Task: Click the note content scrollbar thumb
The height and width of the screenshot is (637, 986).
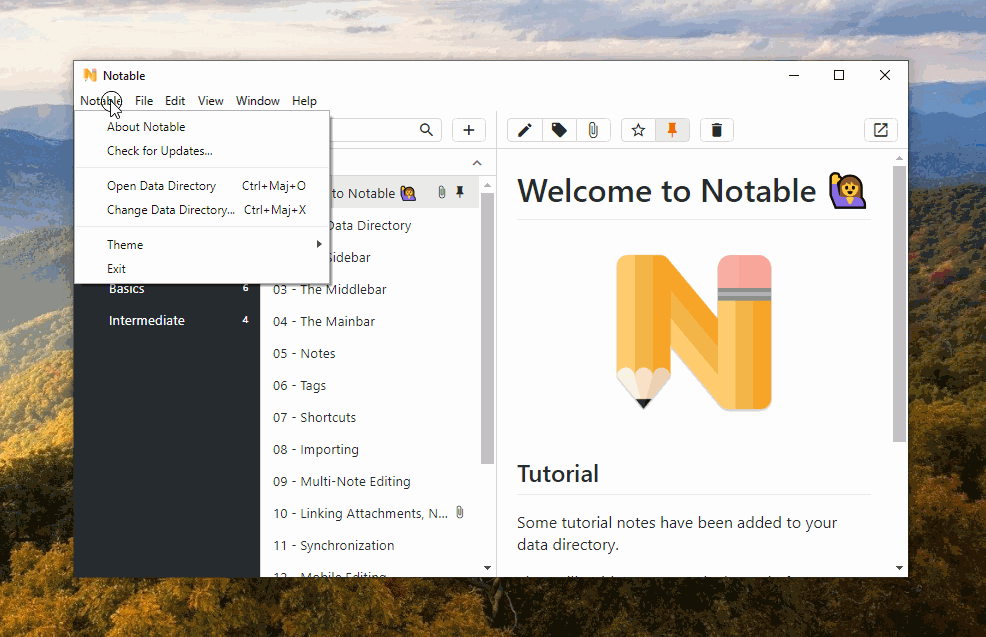Action: point(899,304)
